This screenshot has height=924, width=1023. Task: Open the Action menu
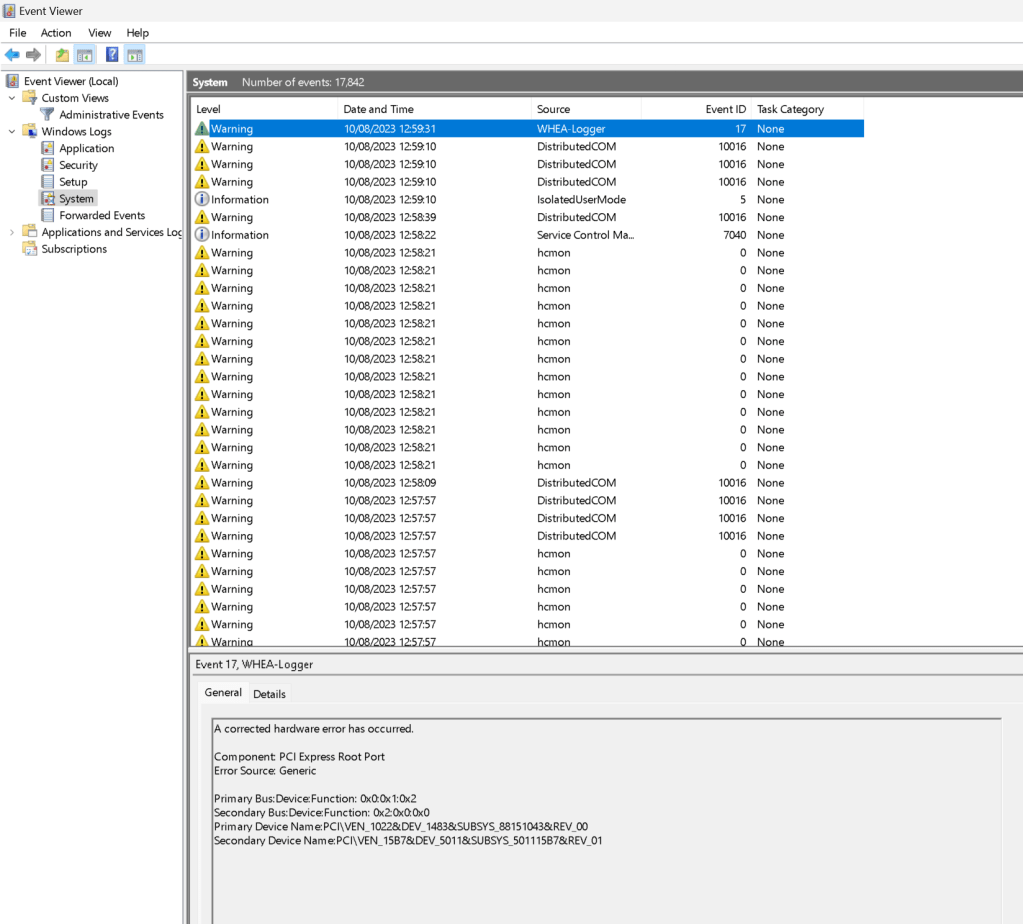click(x=56, y=33)
